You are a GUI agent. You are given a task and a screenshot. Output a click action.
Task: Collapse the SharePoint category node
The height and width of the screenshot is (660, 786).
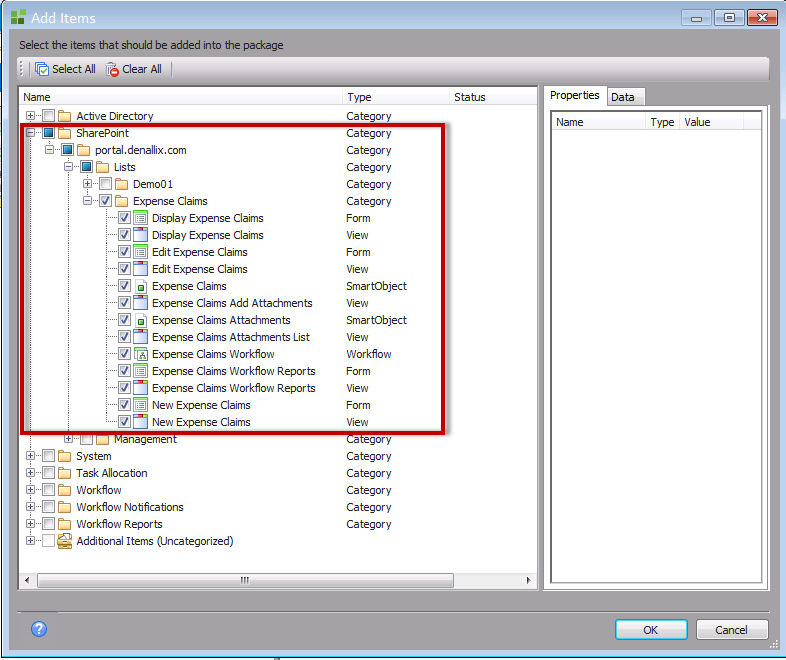pos(31,133)
